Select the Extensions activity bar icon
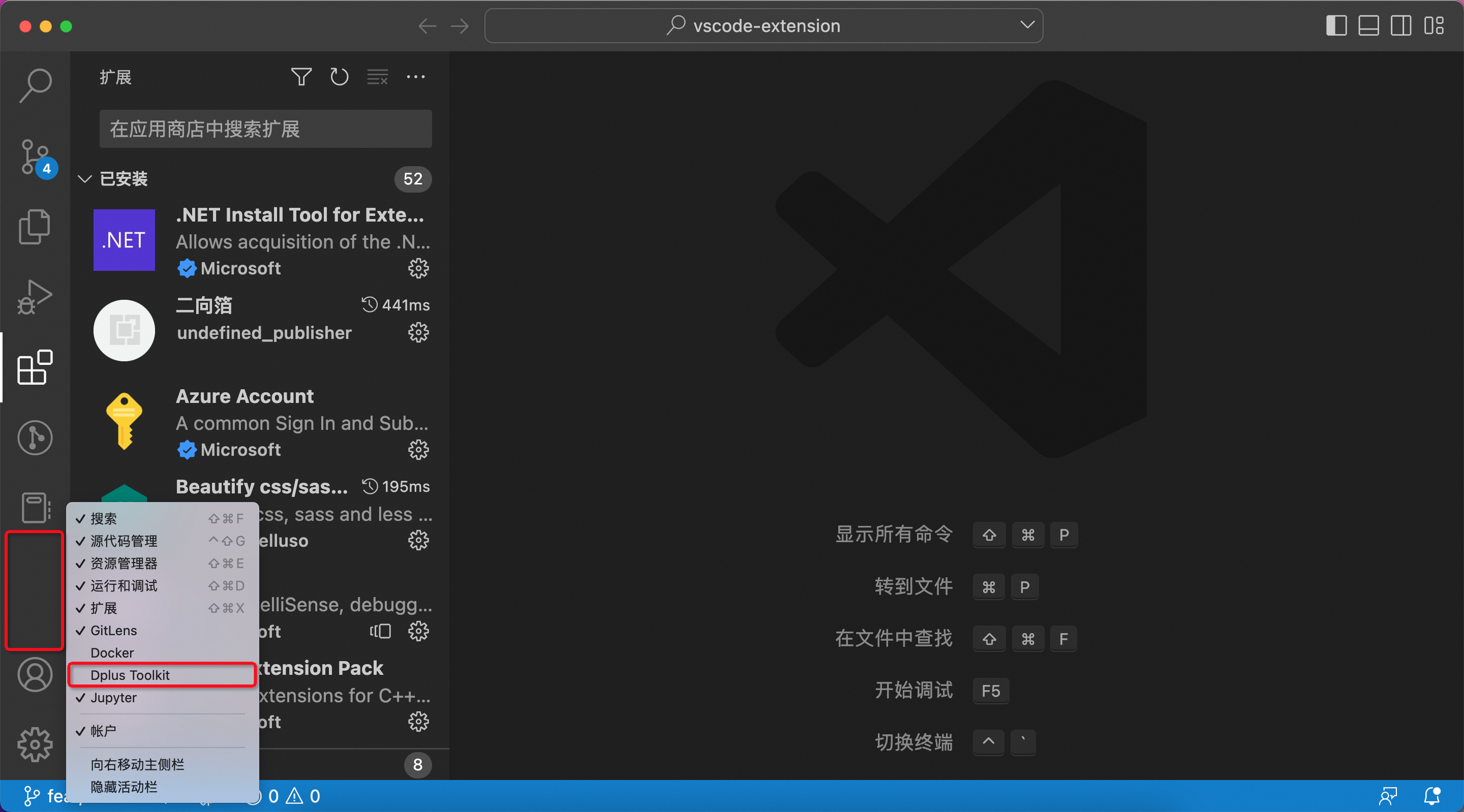 tap(35, 367)
